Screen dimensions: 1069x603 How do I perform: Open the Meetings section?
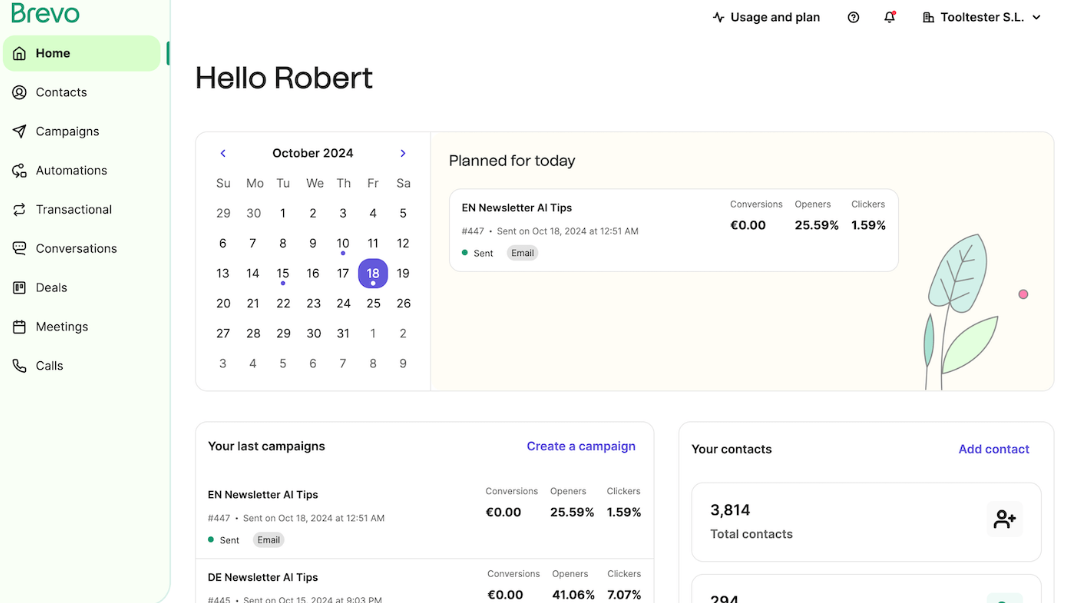tap(62, 326)
